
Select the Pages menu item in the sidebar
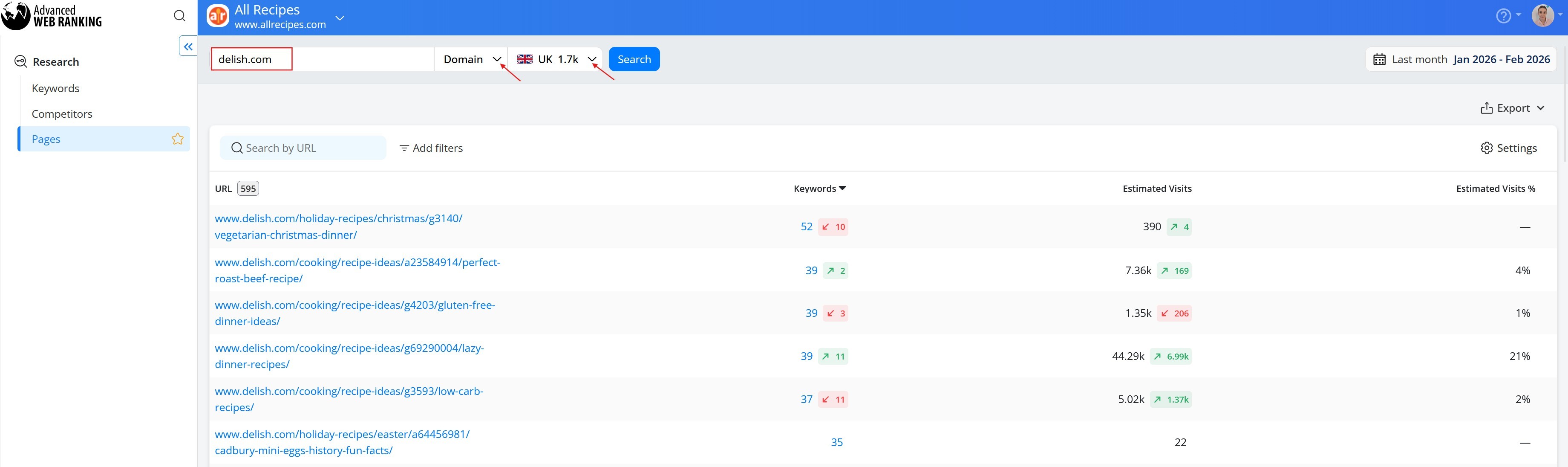pos(104,139)
